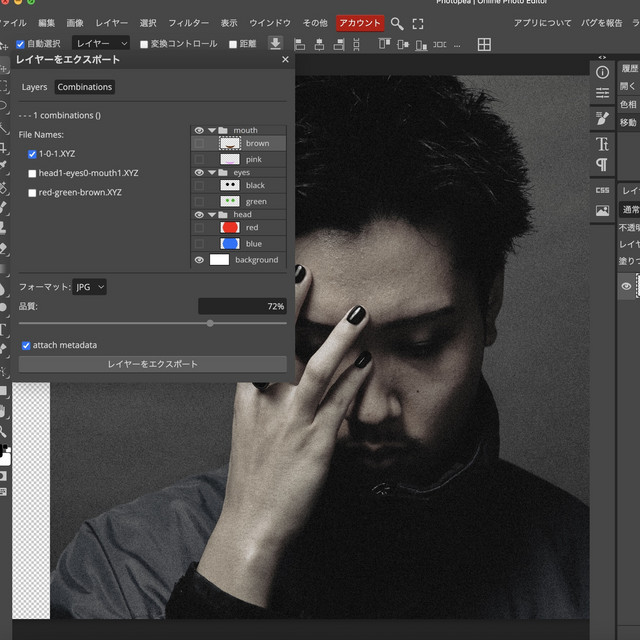Image resolution: width=640 pixels, height=640 pixels.
Task: Uncheck the attach metadata checkbox
Action: pyautogui.click(x=26, y=345)
